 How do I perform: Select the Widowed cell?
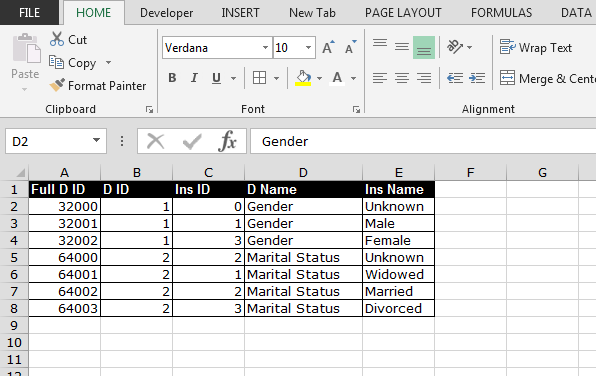398,274
